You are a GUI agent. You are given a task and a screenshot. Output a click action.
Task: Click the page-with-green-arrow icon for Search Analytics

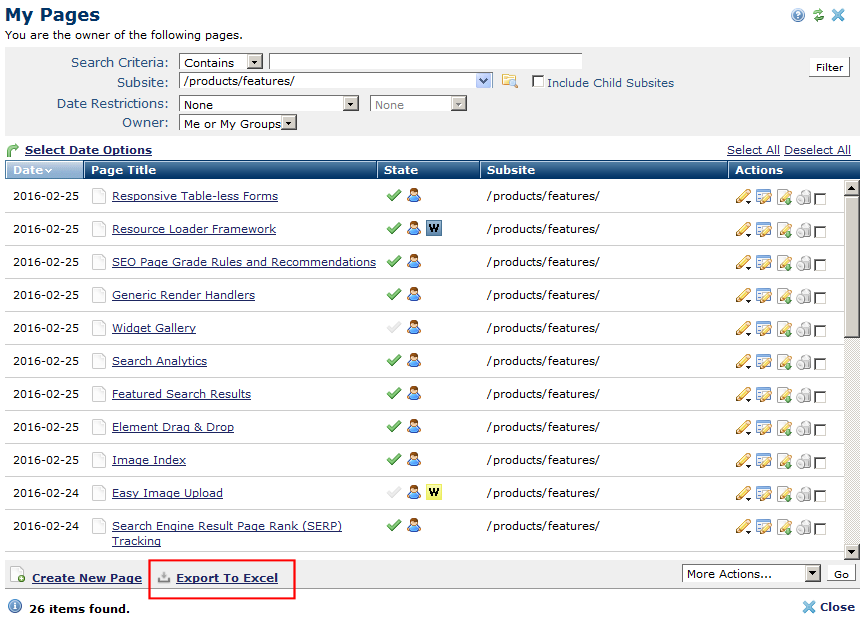coord(784,362)
